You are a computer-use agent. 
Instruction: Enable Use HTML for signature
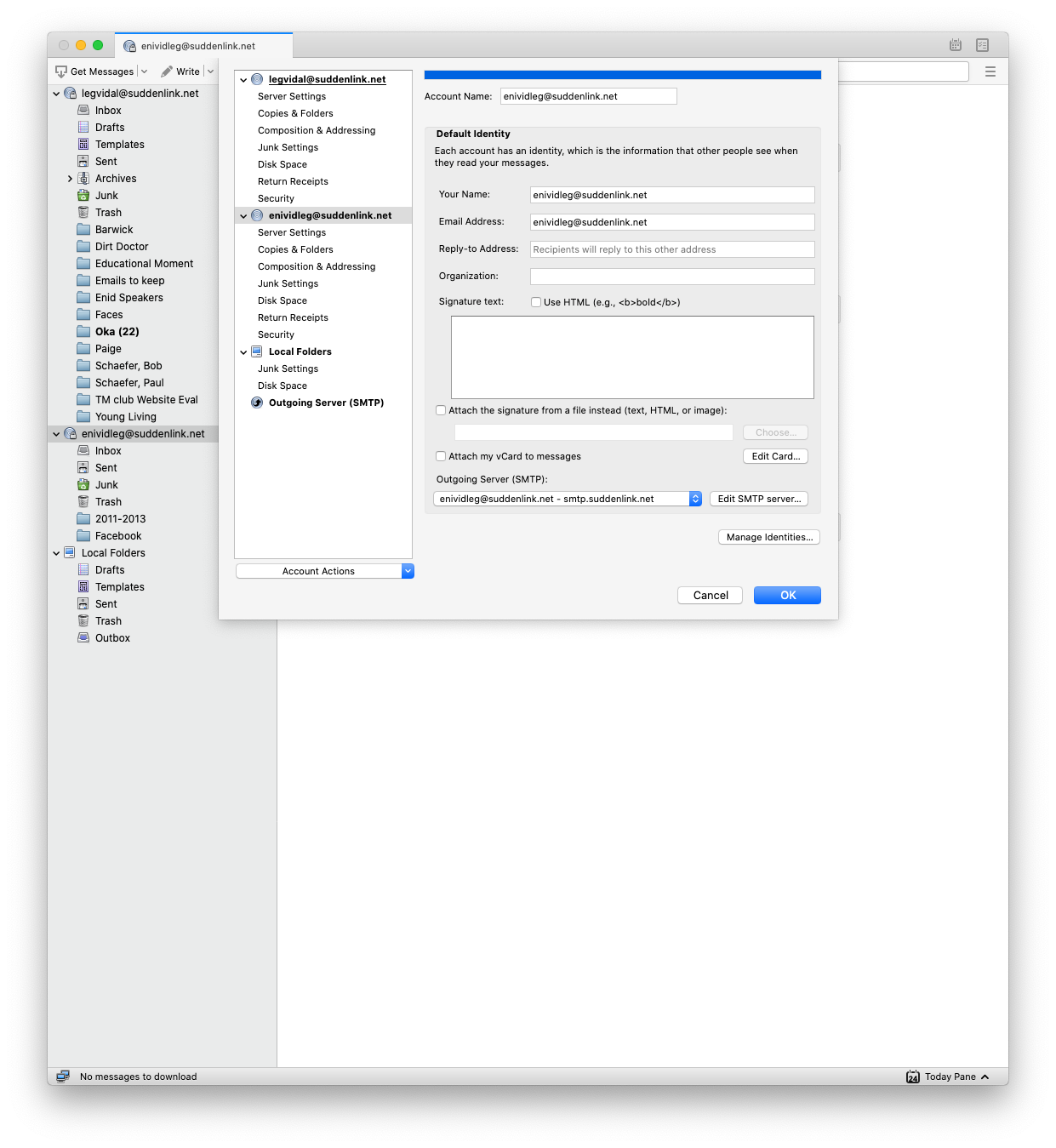[x=536, y=302]
